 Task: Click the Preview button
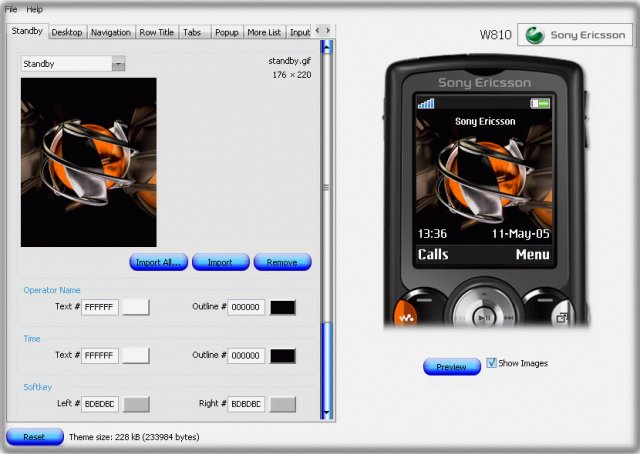452,367
